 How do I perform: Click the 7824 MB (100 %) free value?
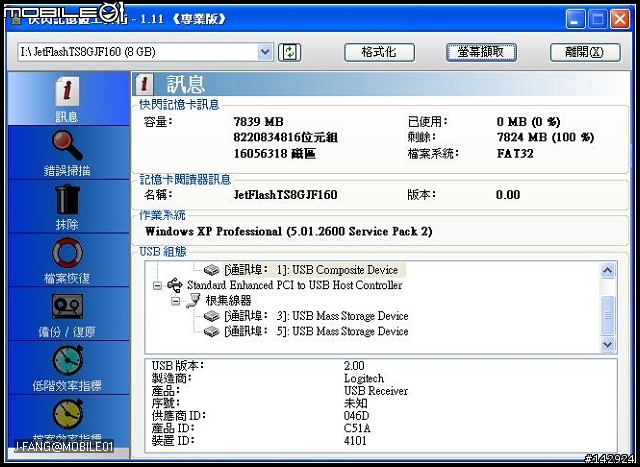[545, 137]
